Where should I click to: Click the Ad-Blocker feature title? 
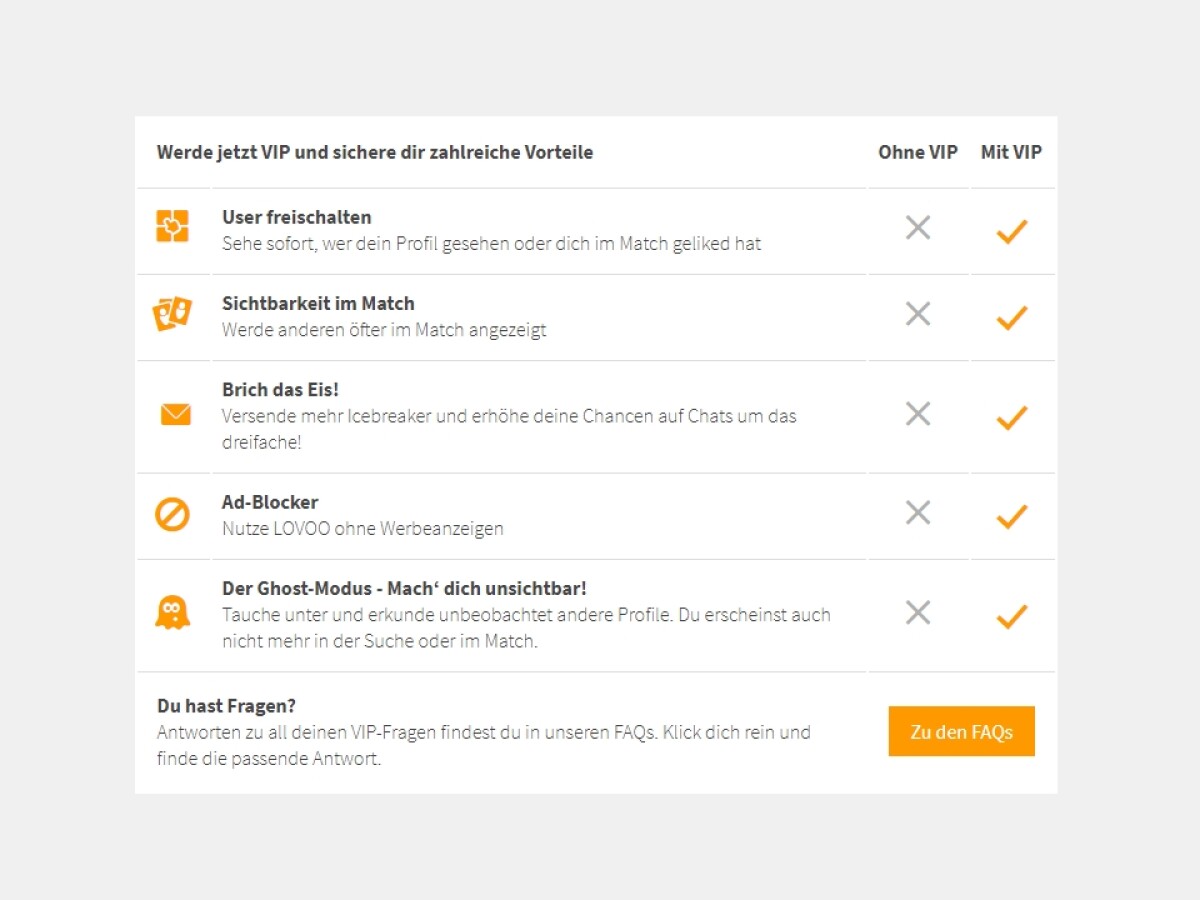point(270,502)
